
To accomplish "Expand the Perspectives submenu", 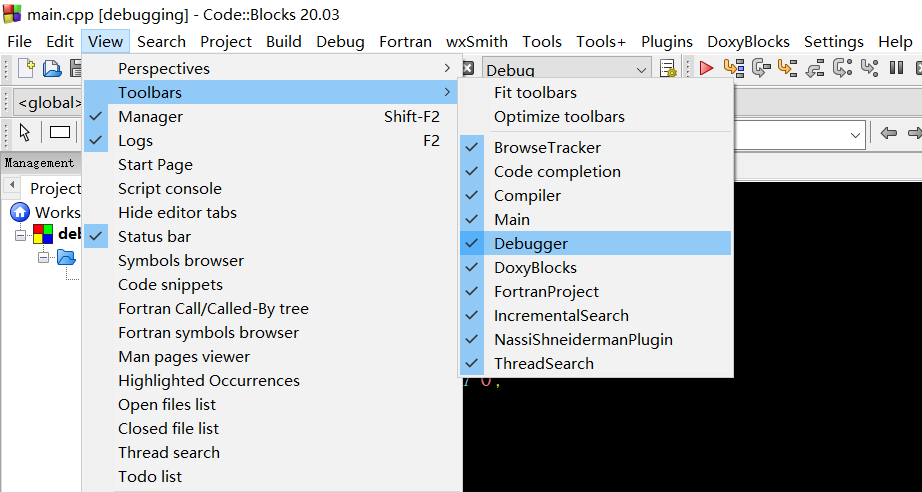I will pos(271,68).
